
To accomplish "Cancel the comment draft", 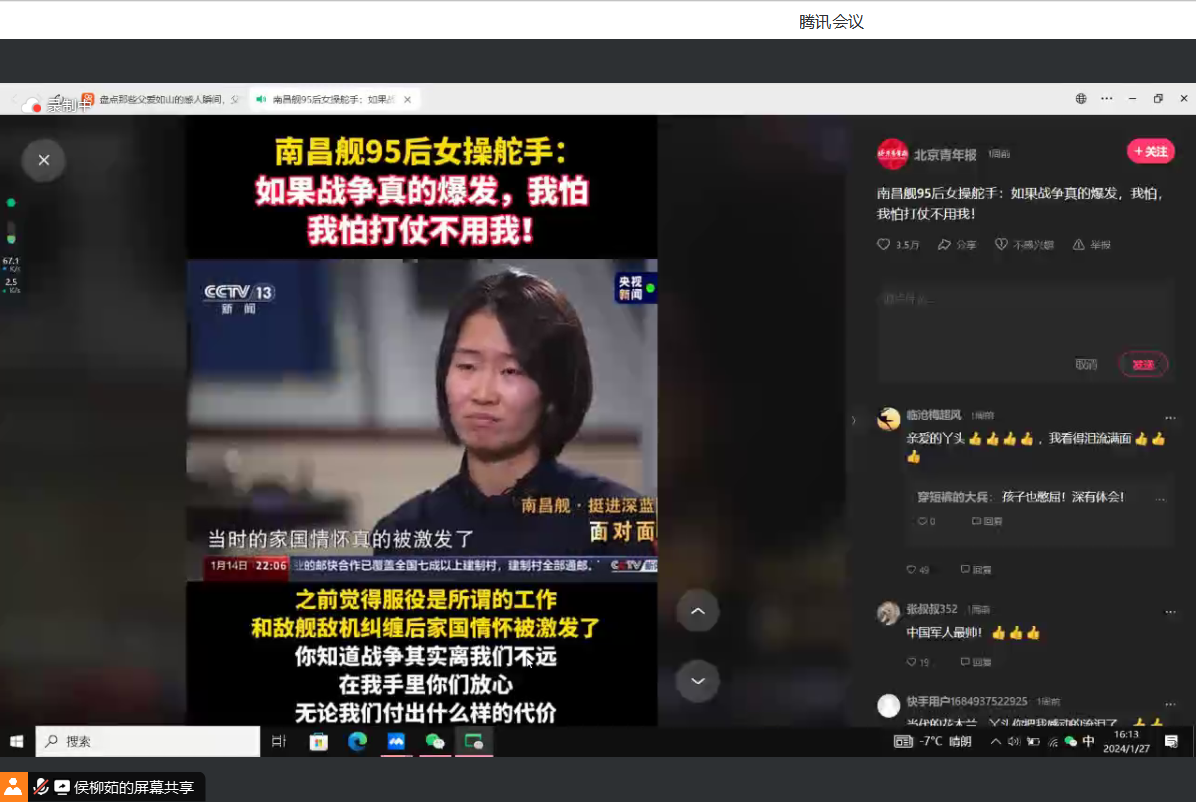I will click(x=1086, y=365).
